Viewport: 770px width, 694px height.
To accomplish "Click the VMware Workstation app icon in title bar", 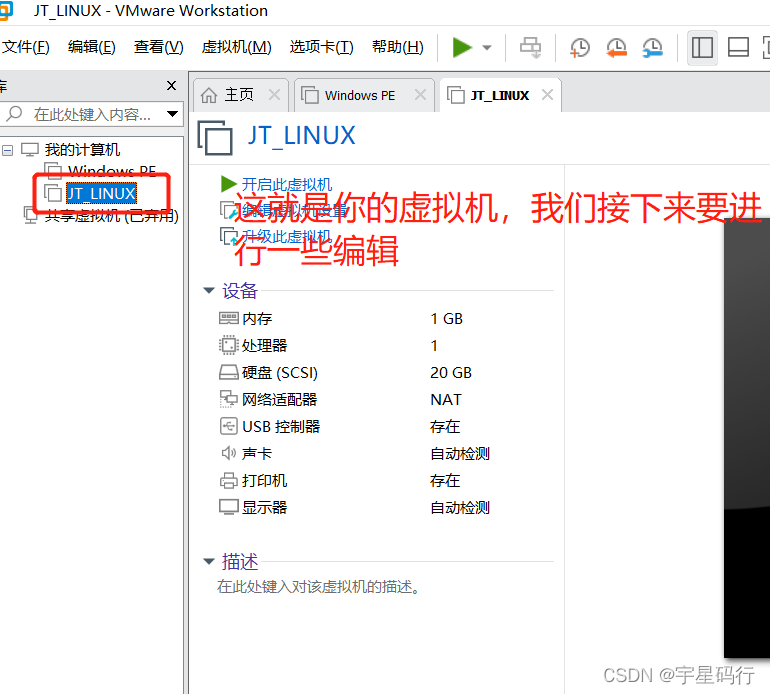I will click(x=5, y=11).
